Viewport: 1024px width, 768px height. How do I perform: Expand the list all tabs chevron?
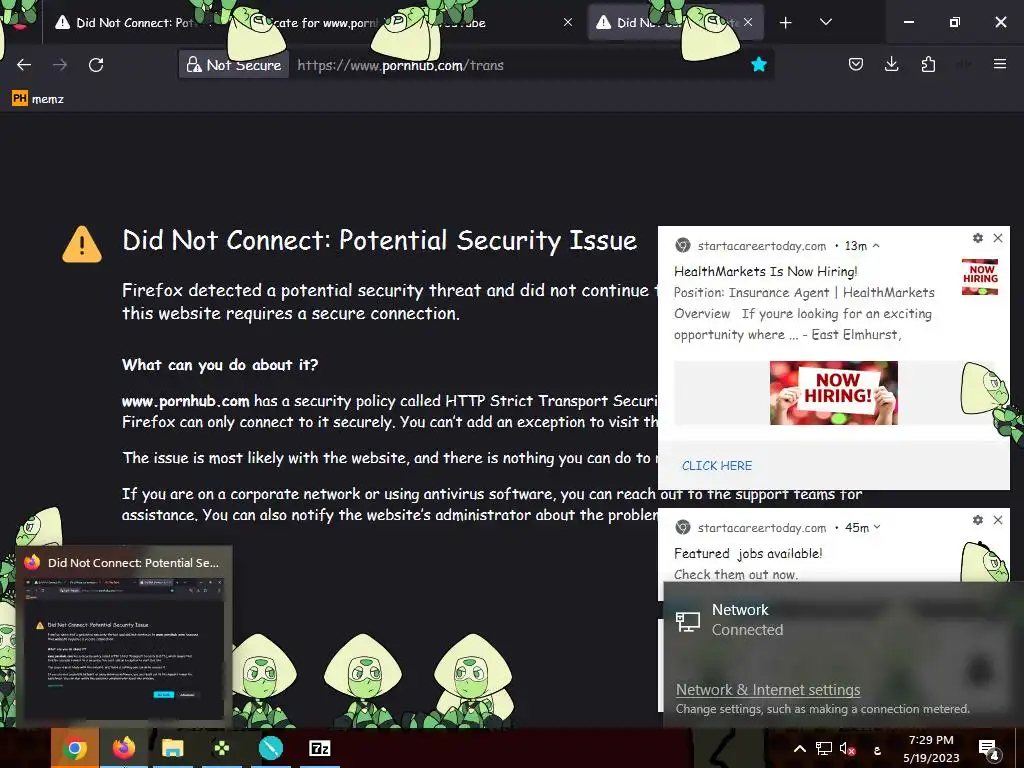click(825, 22)
